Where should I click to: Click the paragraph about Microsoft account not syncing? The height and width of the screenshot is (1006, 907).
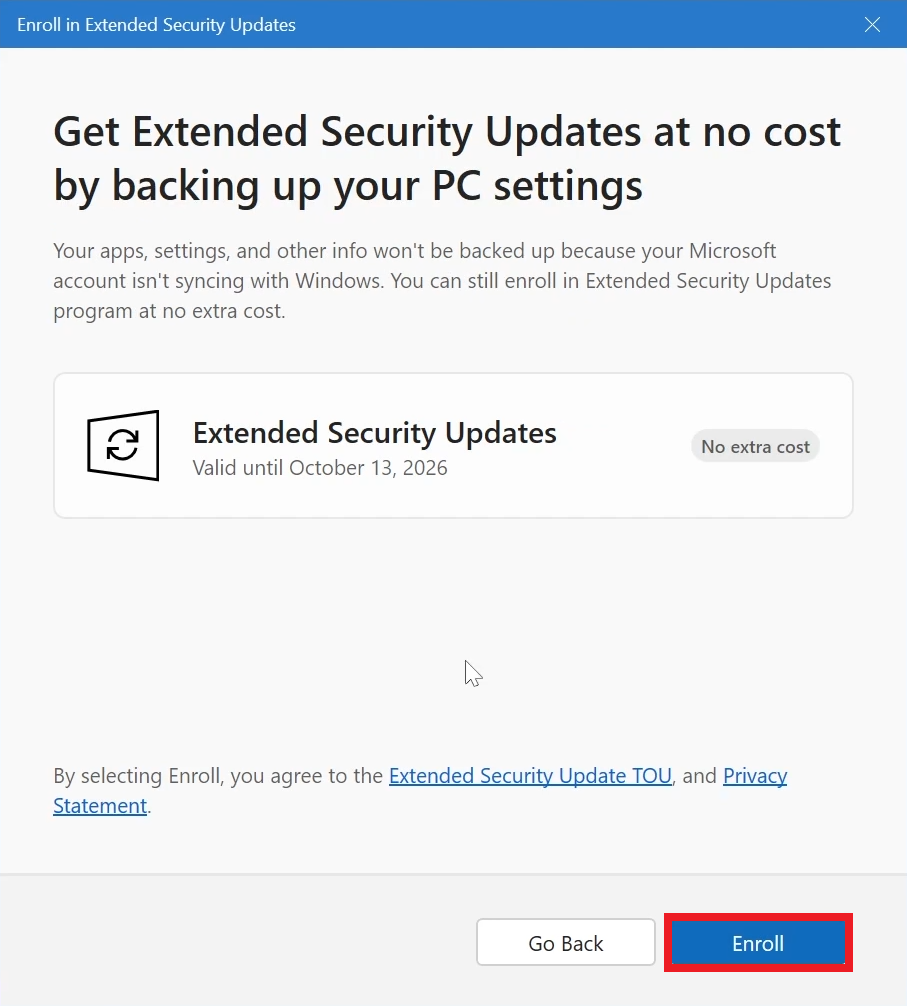pyautogui.click(x=441, y=281)
